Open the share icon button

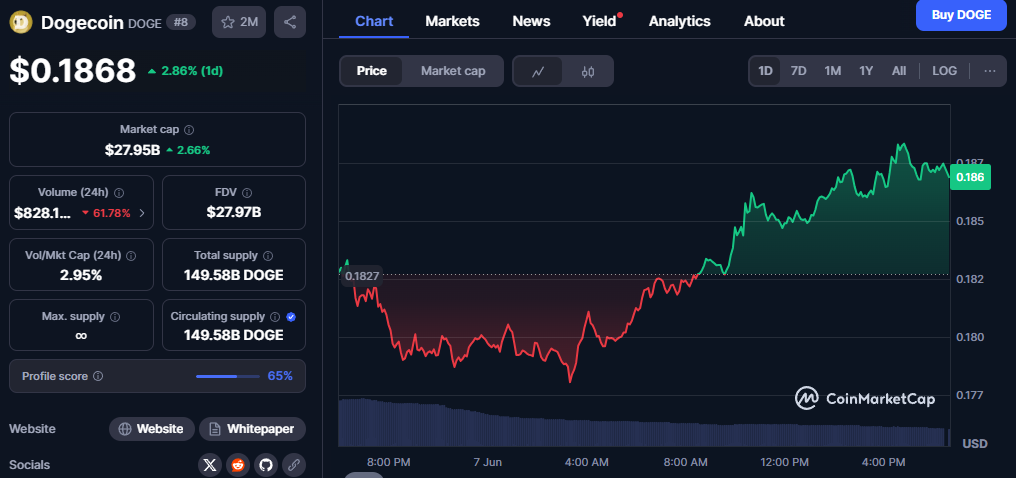(290, 22)
